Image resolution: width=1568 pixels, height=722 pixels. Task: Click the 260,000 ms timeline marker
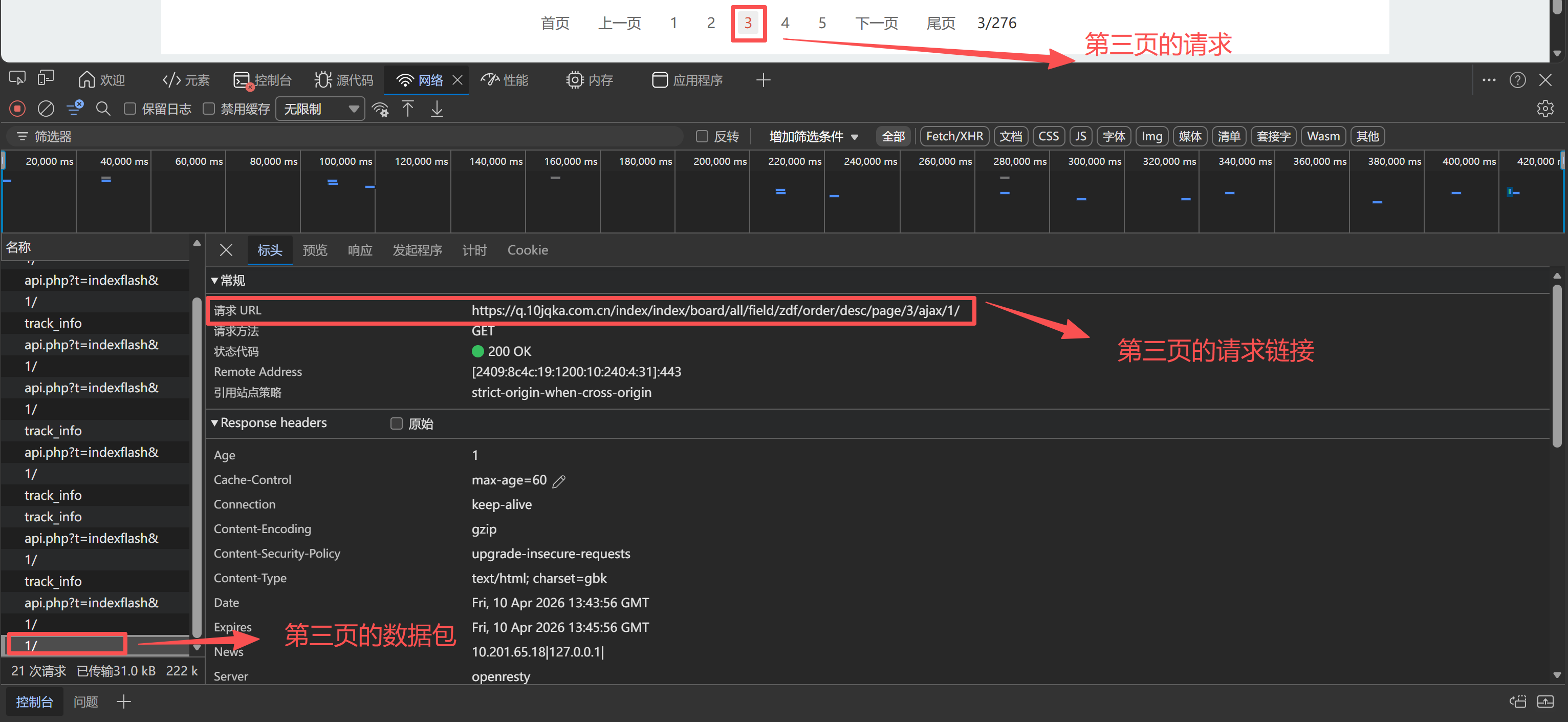[945, 161]
